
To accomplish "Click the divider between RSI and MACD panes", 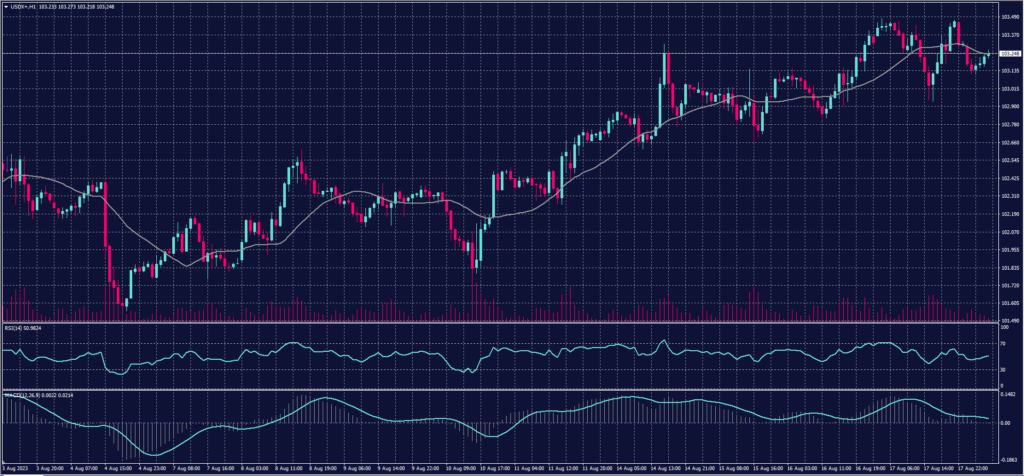I will coord(500,388).
